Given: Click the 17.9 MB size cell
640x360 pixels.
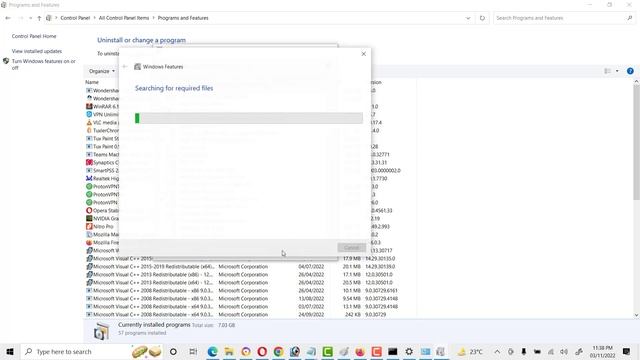Looking at the screenshot, I should click(351, 259).
